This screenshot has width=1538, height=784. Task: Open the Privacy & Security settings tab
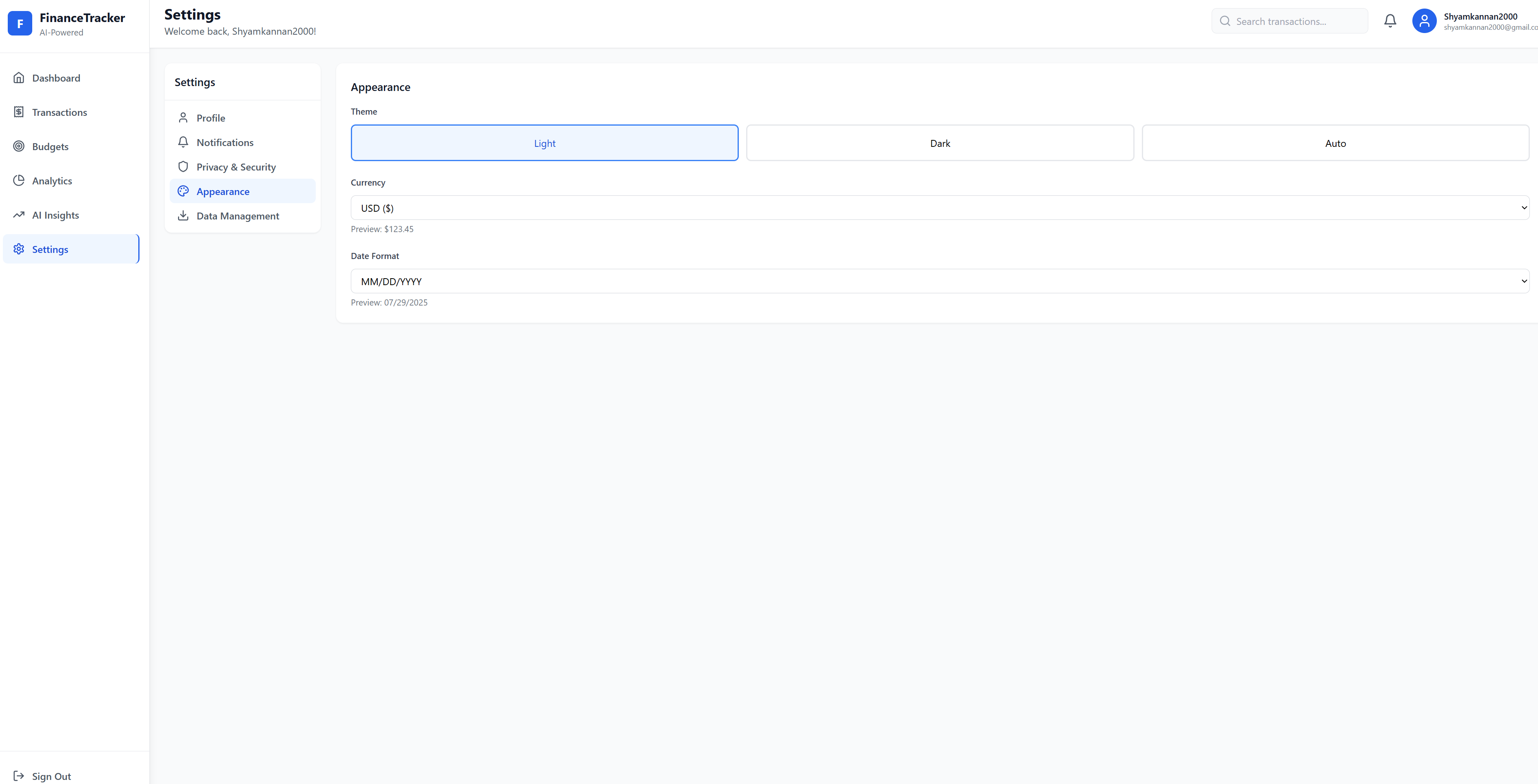[236, 167]
